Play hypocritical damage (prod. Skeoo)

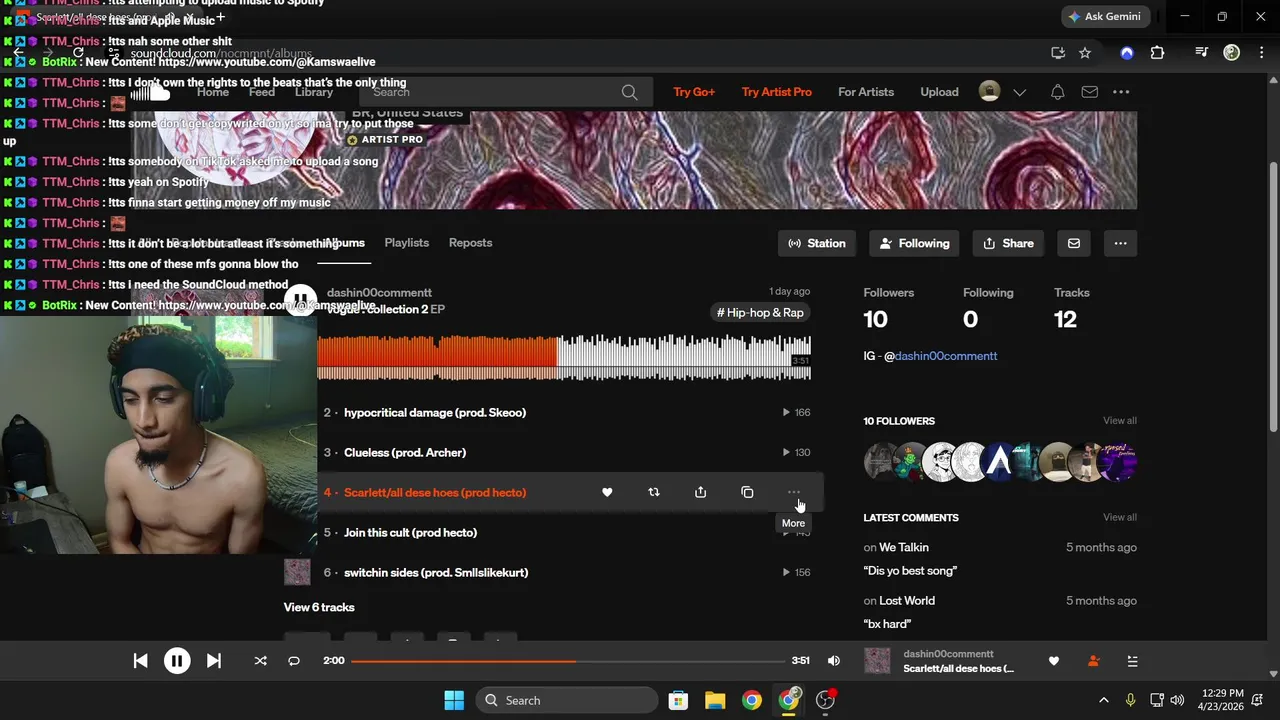click(x=434, y=412)
